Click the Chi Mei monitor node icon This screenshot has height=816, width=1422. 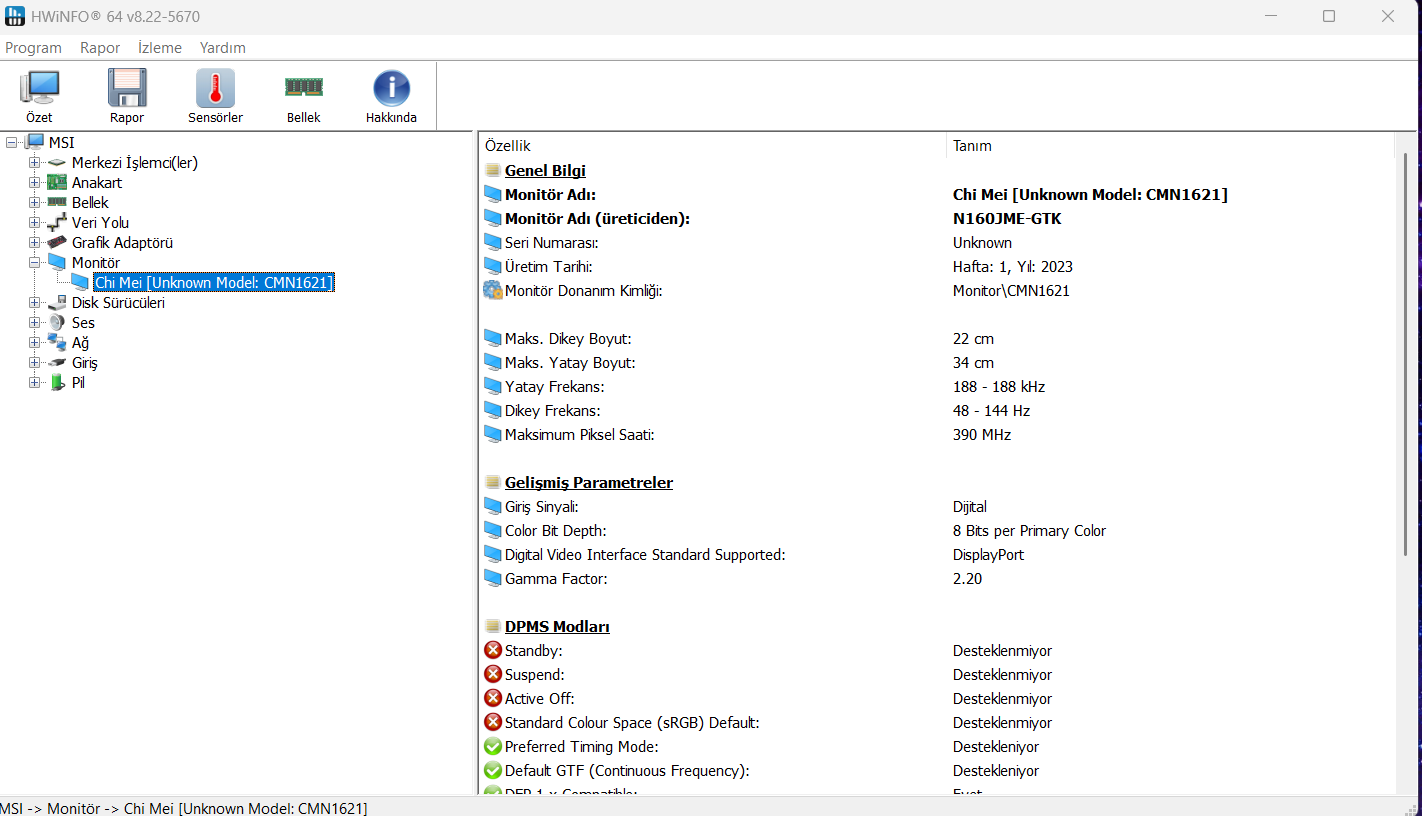(x=80, y=283)
